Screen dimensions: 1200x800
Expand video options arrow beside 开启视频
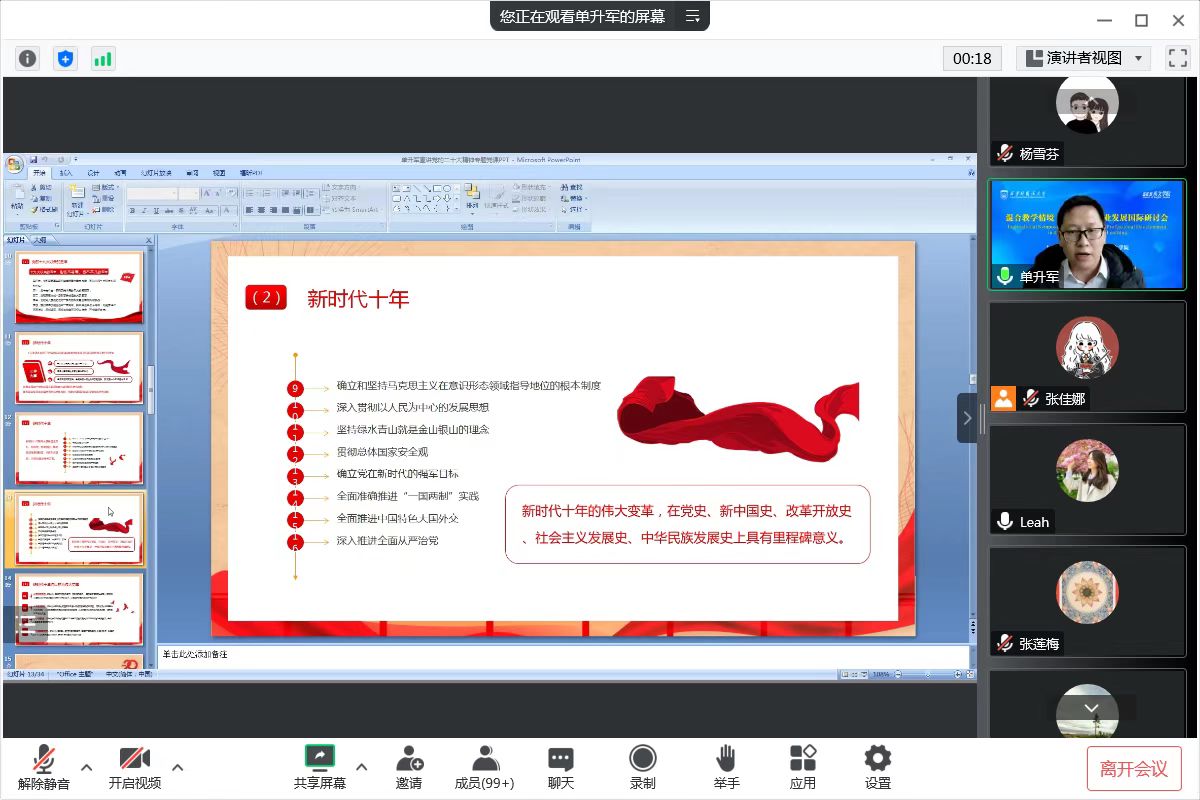[x=178, y=767]
